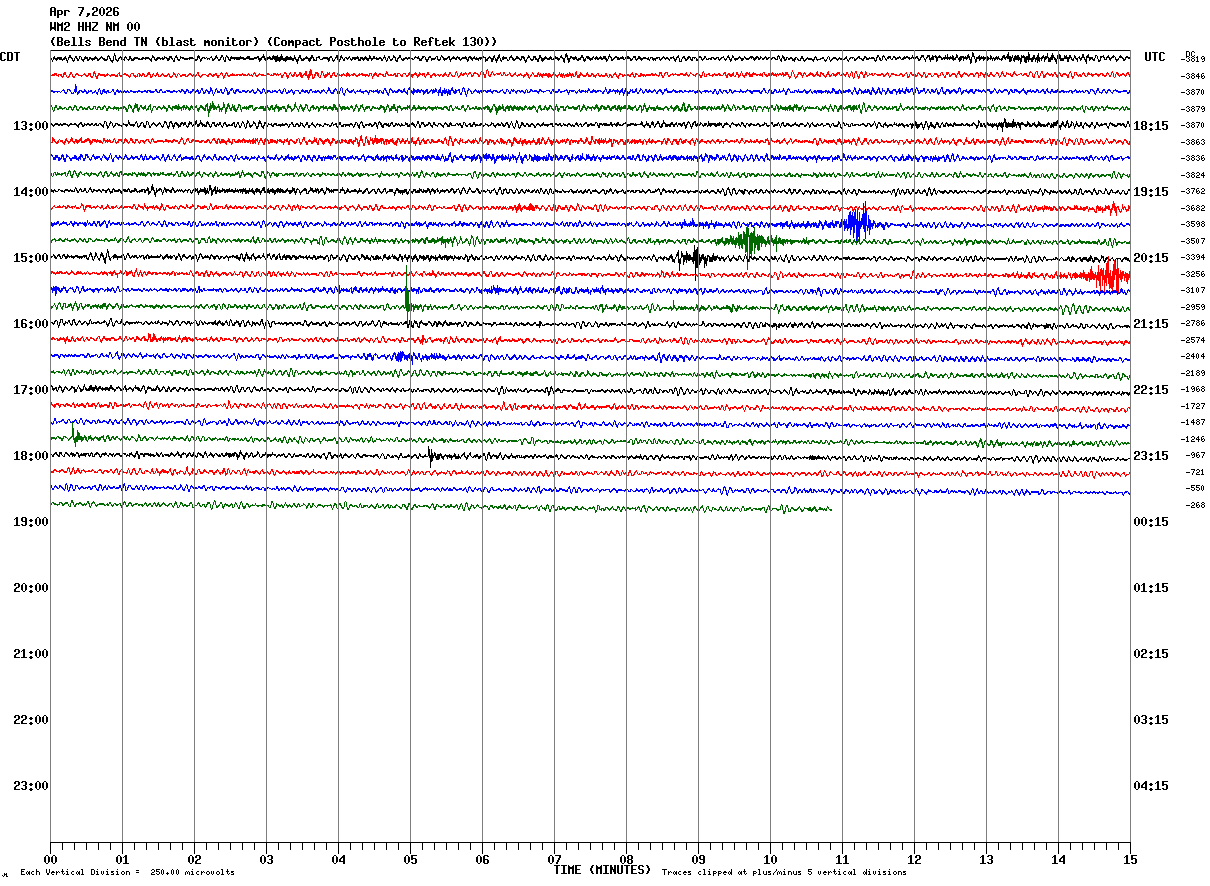This screenshot has width=1210, height=886.
Task: Click minute 13 on the time axis
Action: [x=986, y=860]
